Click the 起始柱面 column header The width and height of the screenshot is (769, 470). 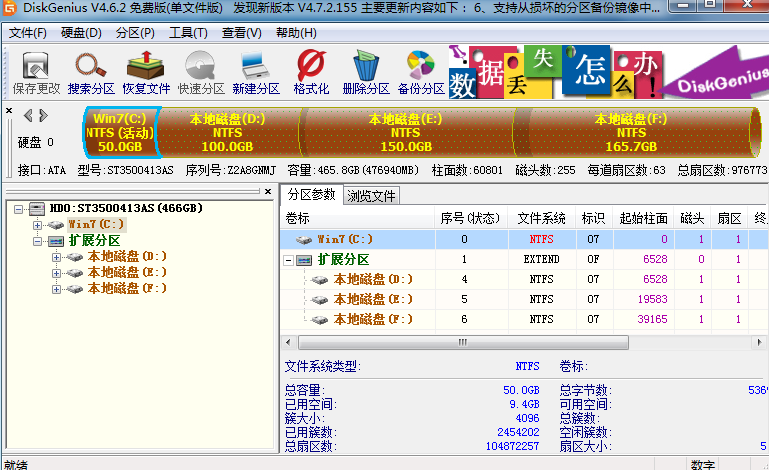(644, 218)
